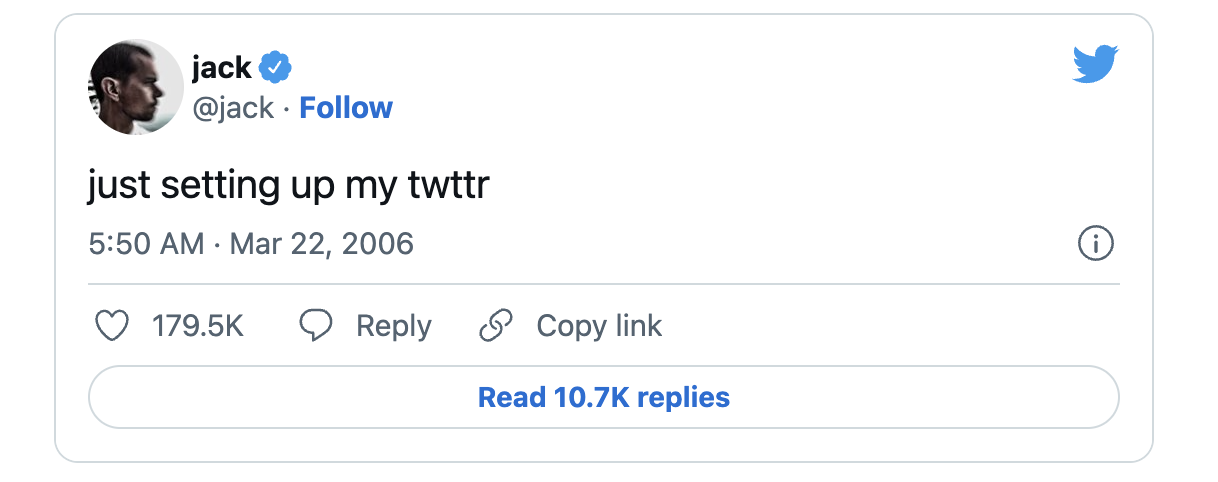Choose the Copy link label
Image resolution: width=1218 pixels, height=482 pixels.
click(599, 327)
